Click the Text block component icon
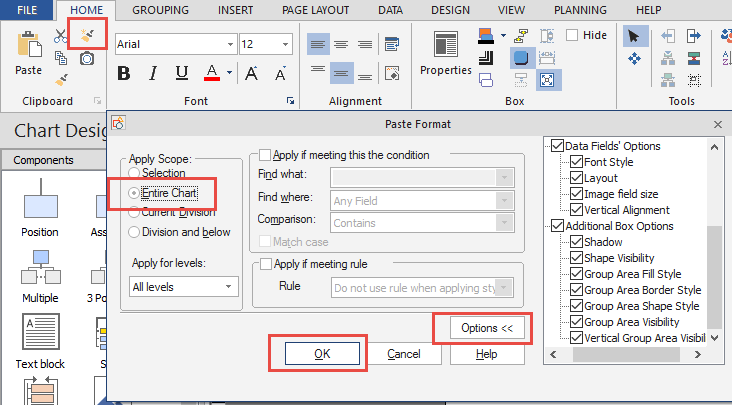This screenshot has height=405, width=732. coord(41,332)
